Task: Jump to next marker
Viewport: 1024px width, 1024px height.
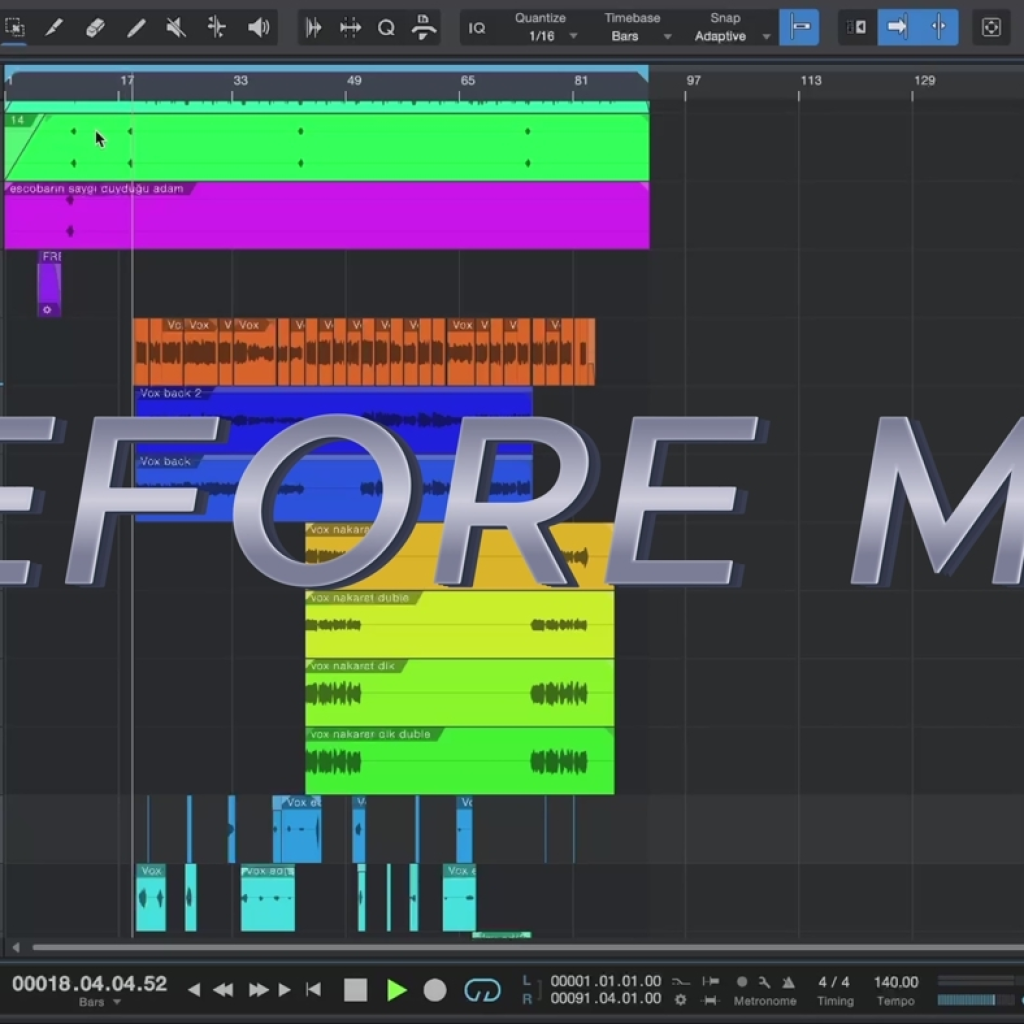Action: (285, 990)
